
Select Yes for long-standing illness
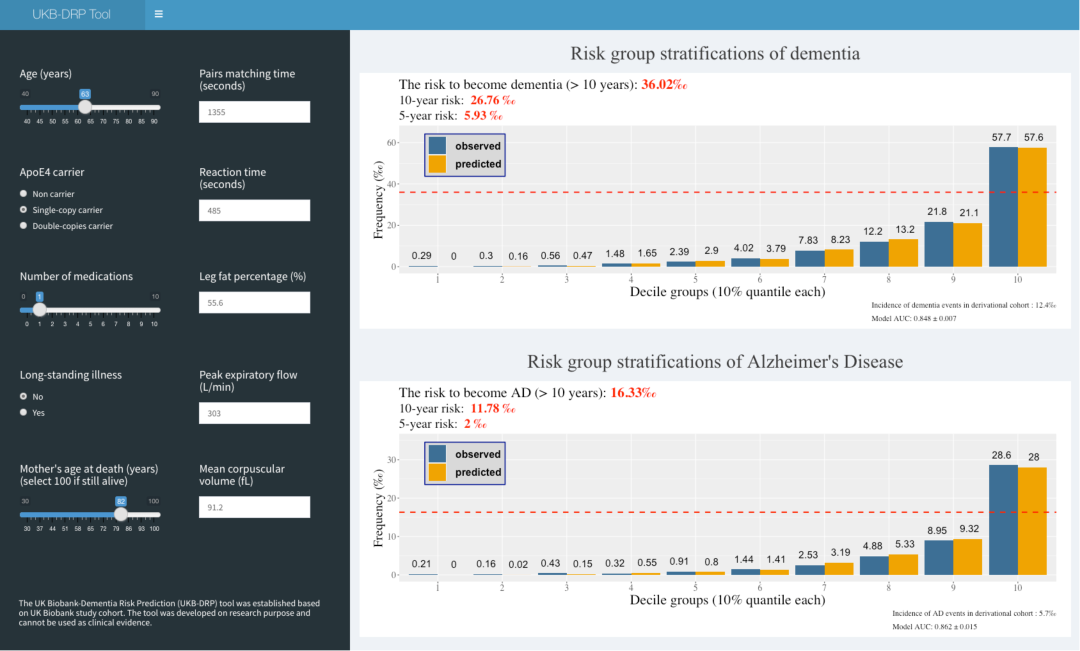tap(24, 412)
